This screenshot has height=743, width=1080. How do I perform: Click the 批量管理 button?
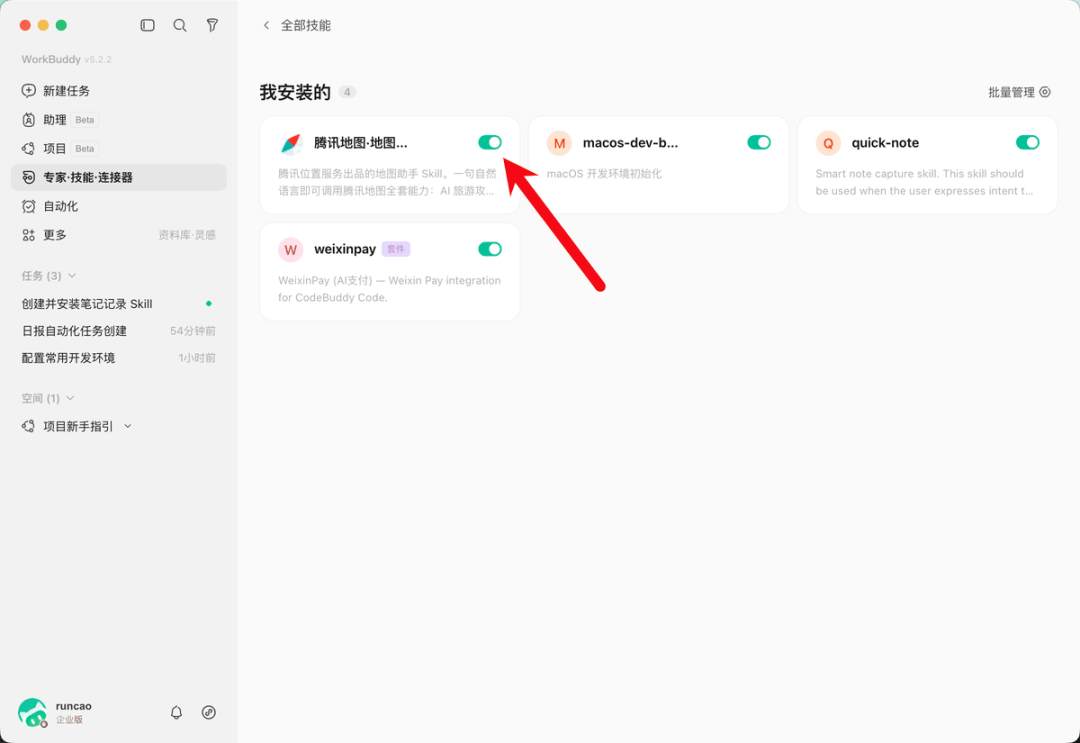click(x=1019, y=92)
